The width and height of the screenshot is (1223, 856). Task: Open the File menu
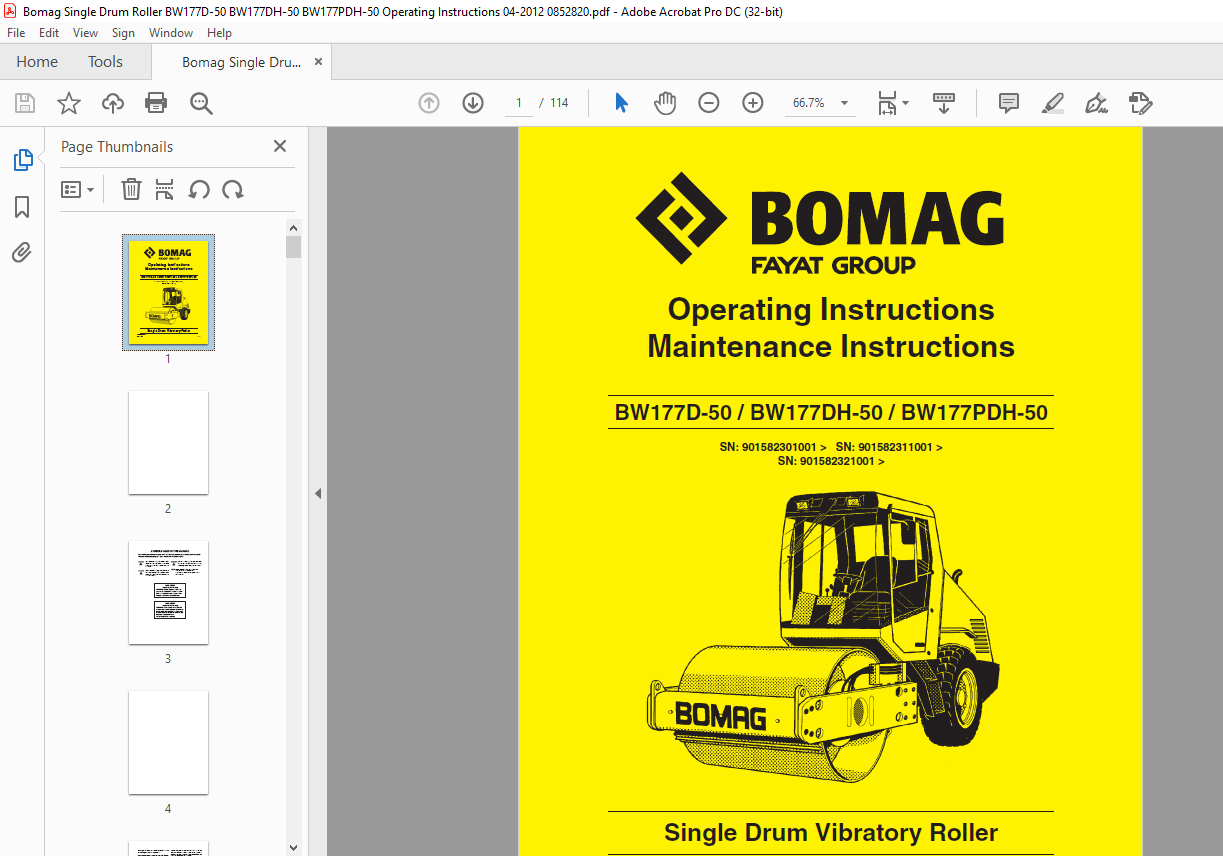pos(16,33)
